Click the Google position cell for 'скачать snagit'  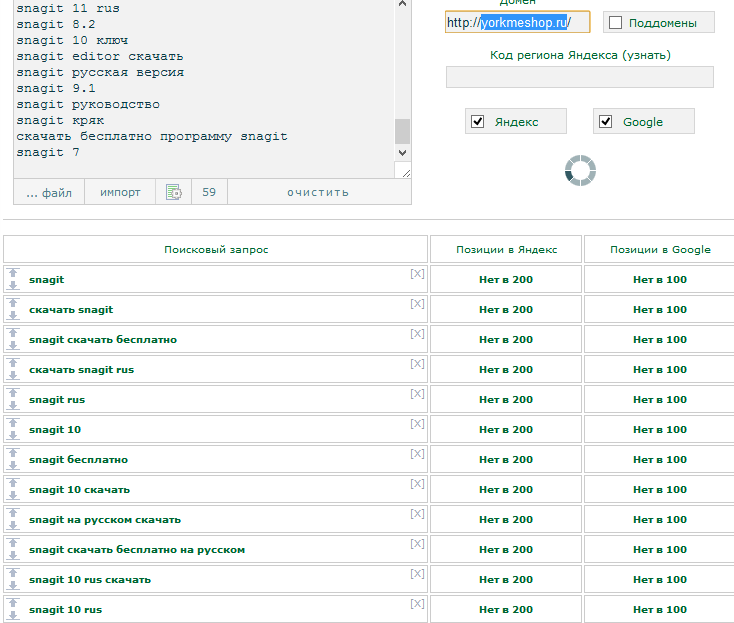click(x=660, y=309)
